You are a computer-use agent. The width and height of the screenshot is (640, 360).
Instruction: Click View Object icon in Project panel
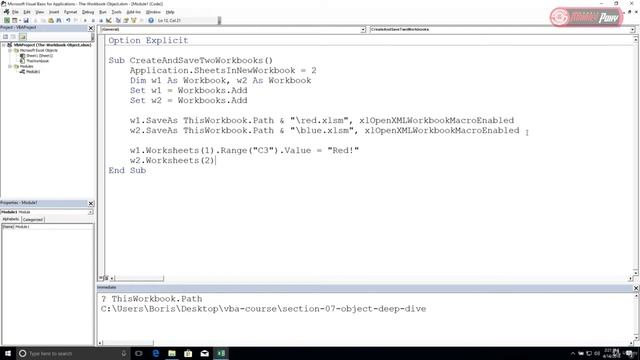[13, 37]
